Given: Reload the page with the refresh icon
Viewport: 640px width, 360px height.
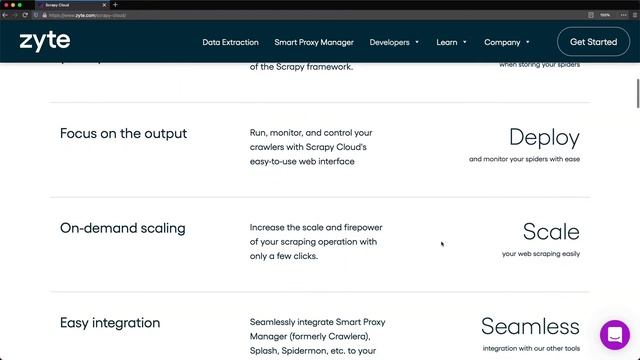Looking at the screenshot, I should (x=25, y=15).
